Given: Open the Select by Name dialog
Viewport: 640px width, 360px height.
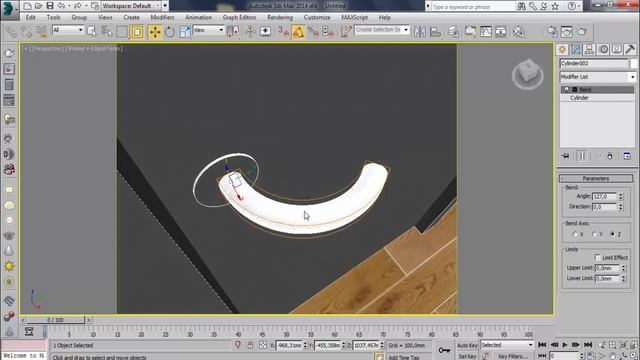Looking at the screenshot, I should click(107, 32).
